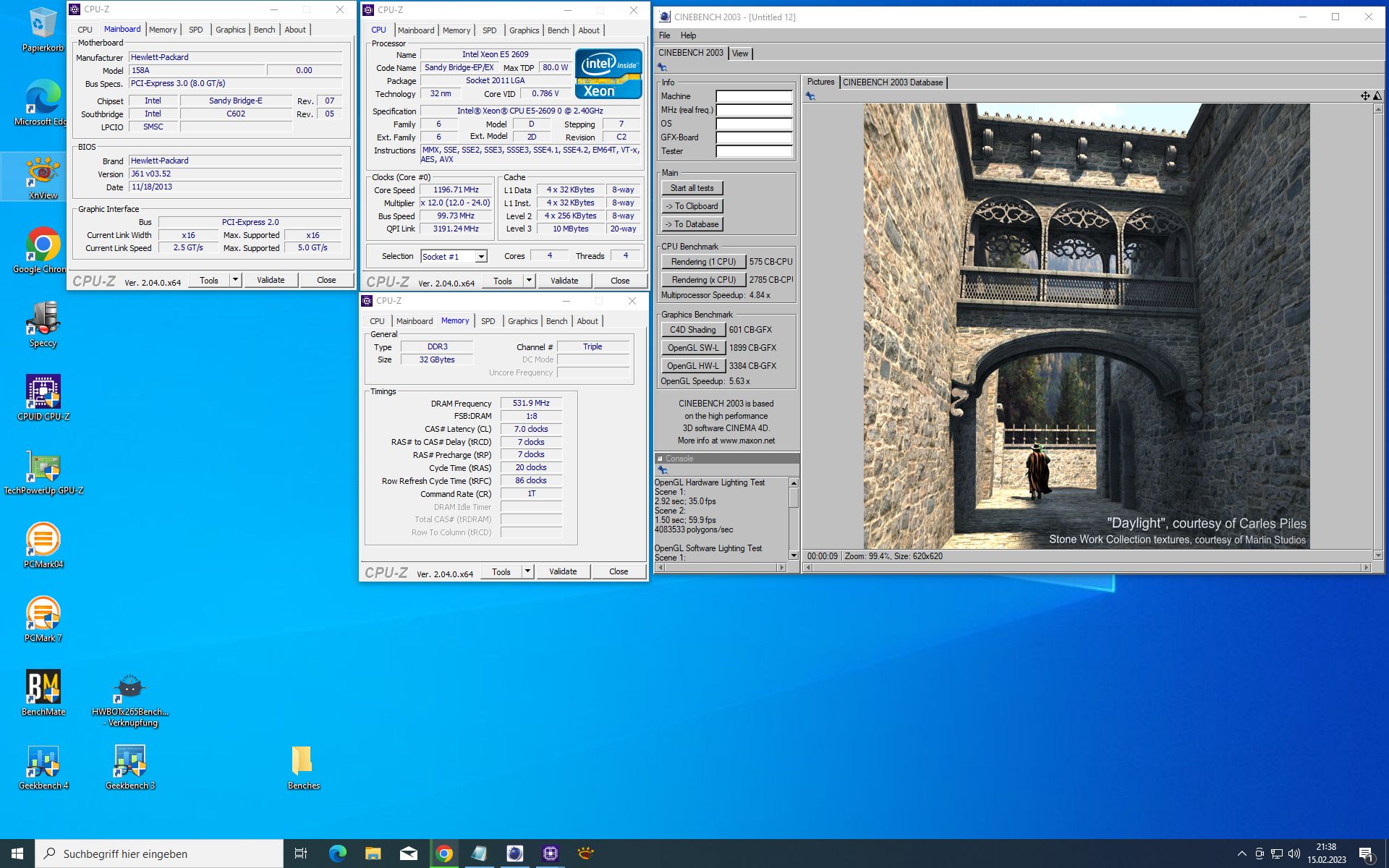Switch to Chrome in the taskbar
1389x868 pixels.
[444, 854]
